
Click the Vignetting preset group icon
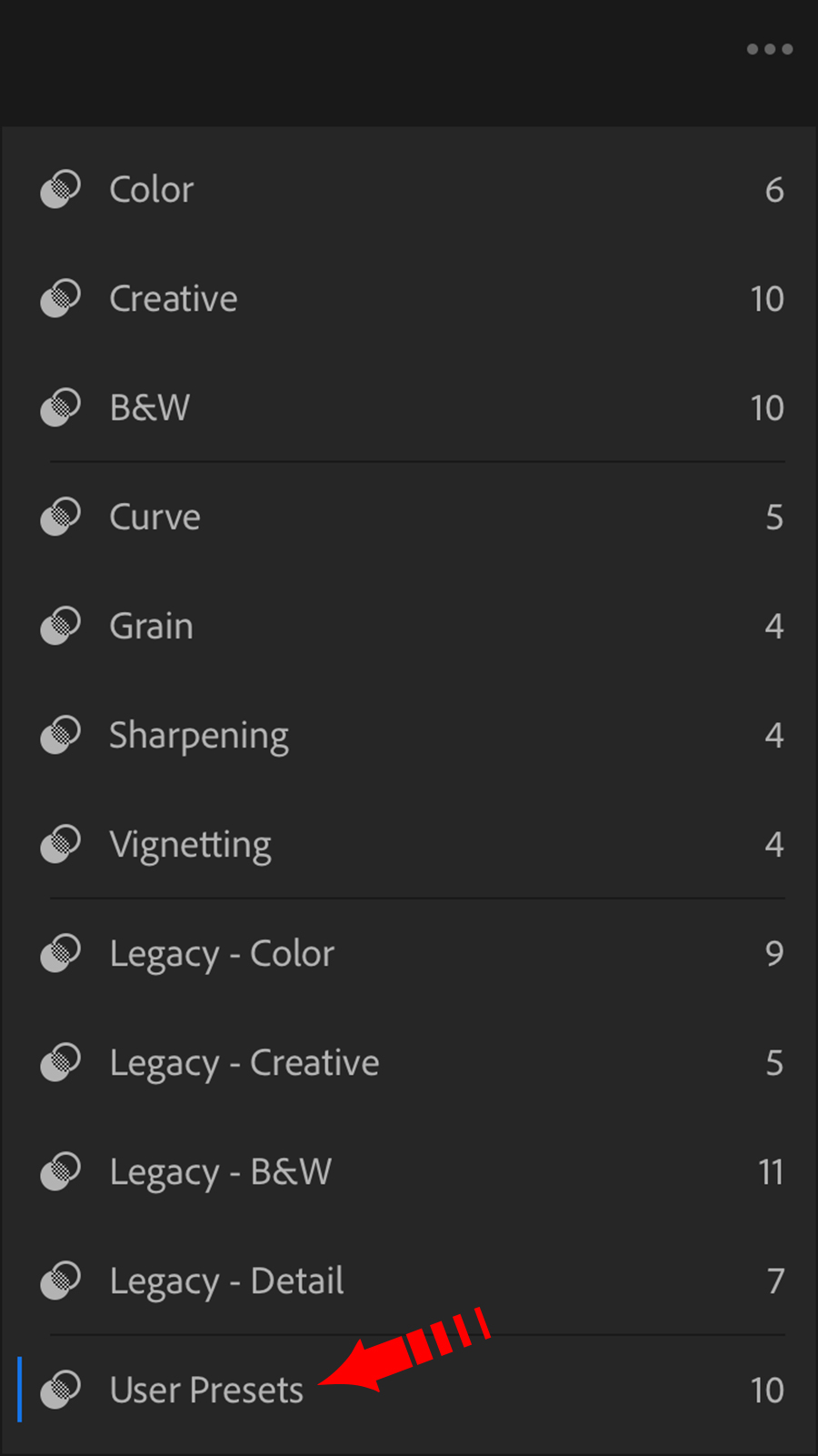click(61, 844)
